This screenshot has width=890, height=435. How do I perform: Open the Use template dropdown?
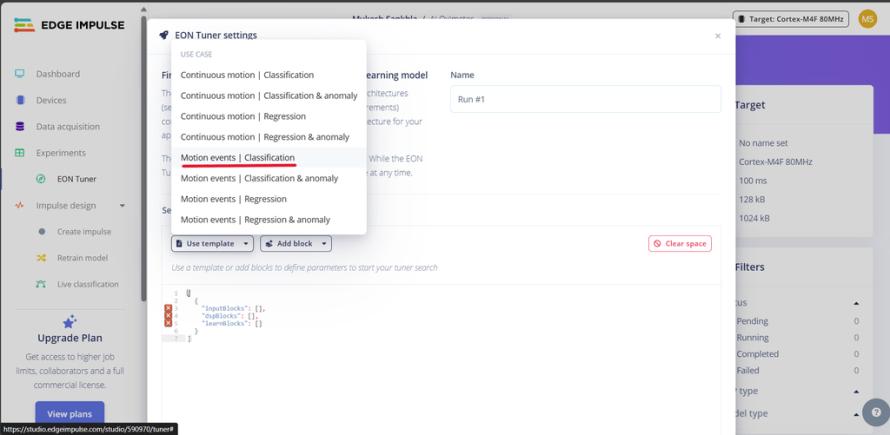[x=212, y=244]
